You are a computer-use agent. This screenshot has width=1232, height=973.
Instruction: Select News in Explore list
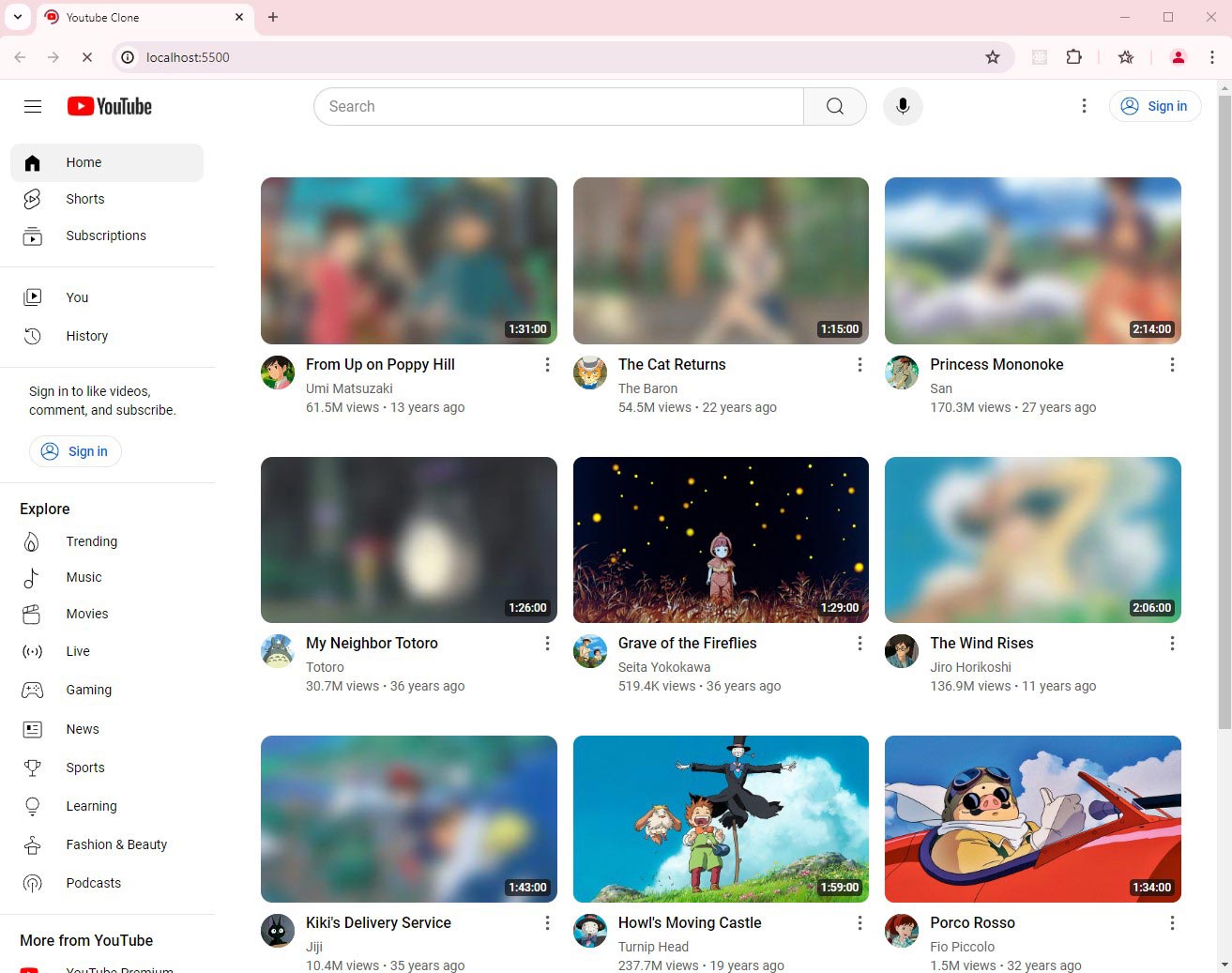point(107,729)
